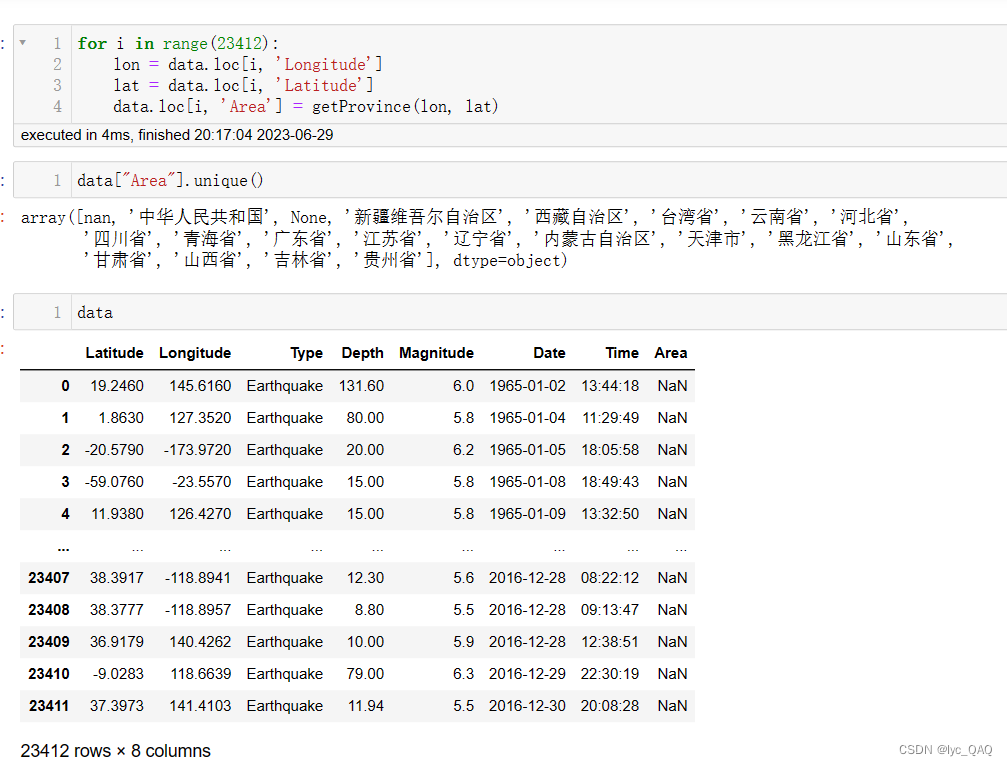The width and height of the screenshot is (1007, 766).
Task: Click date 2016-12-30
Action: click(527, 706)
